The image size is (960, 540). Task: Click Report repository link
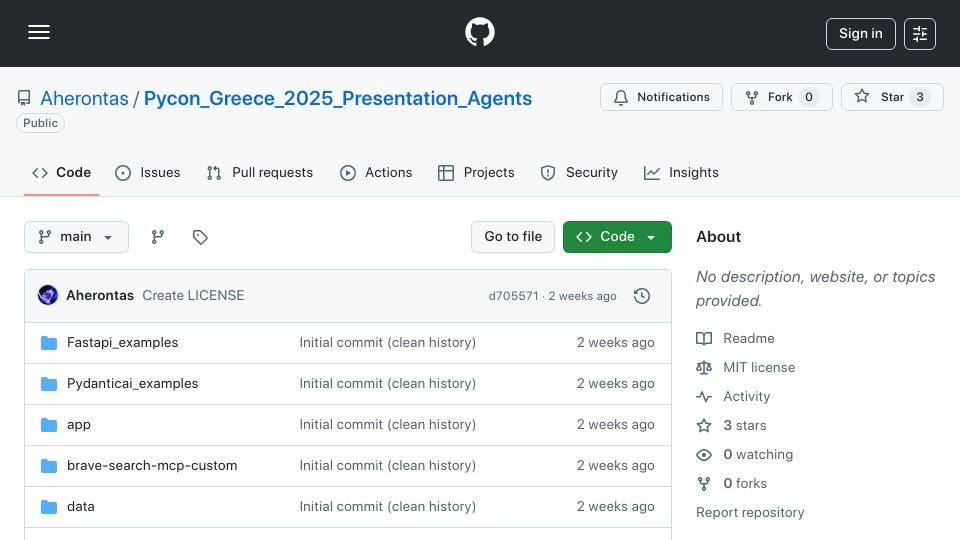pos(750,512)
